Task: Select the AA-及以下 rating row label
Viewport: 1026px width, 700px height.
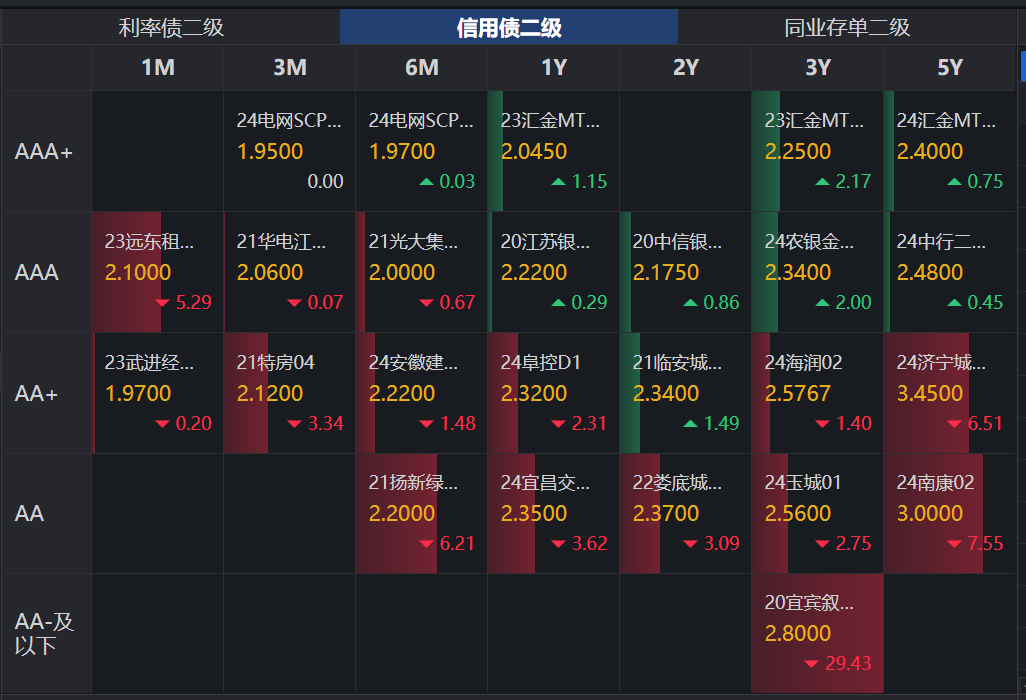Action: click(x=43, y=633)
